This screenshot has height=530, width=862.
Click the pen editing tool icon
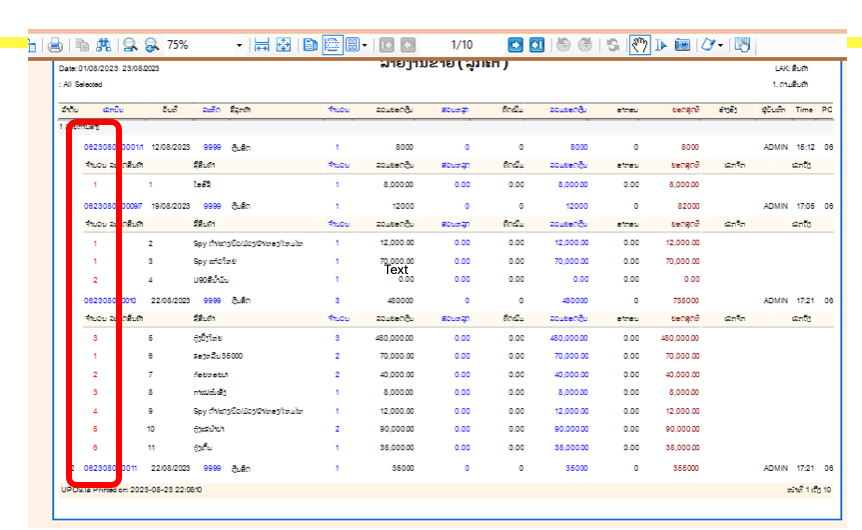pyautogui.click(x=708, y=45)
